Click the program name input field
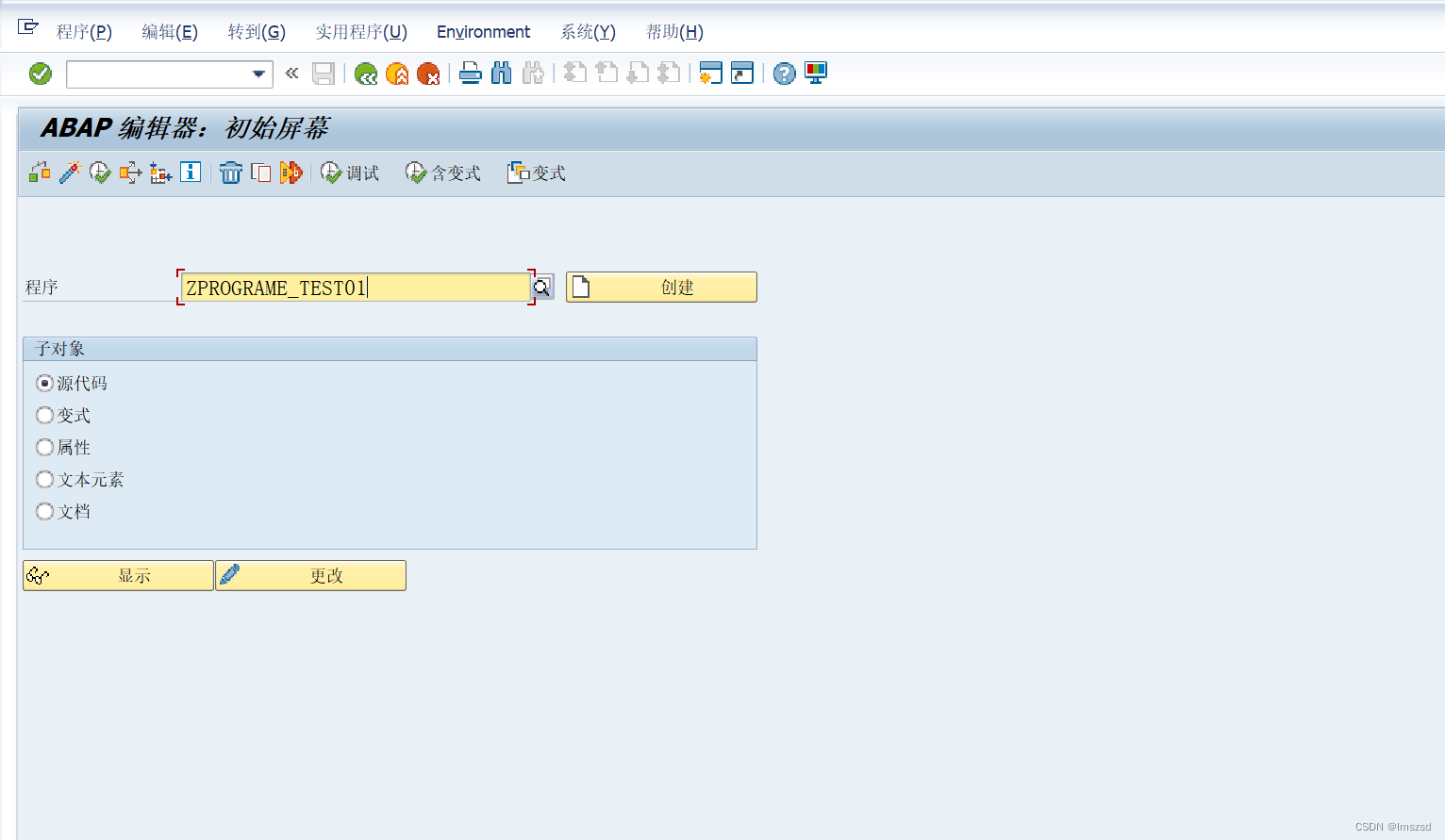 (356, 288)
